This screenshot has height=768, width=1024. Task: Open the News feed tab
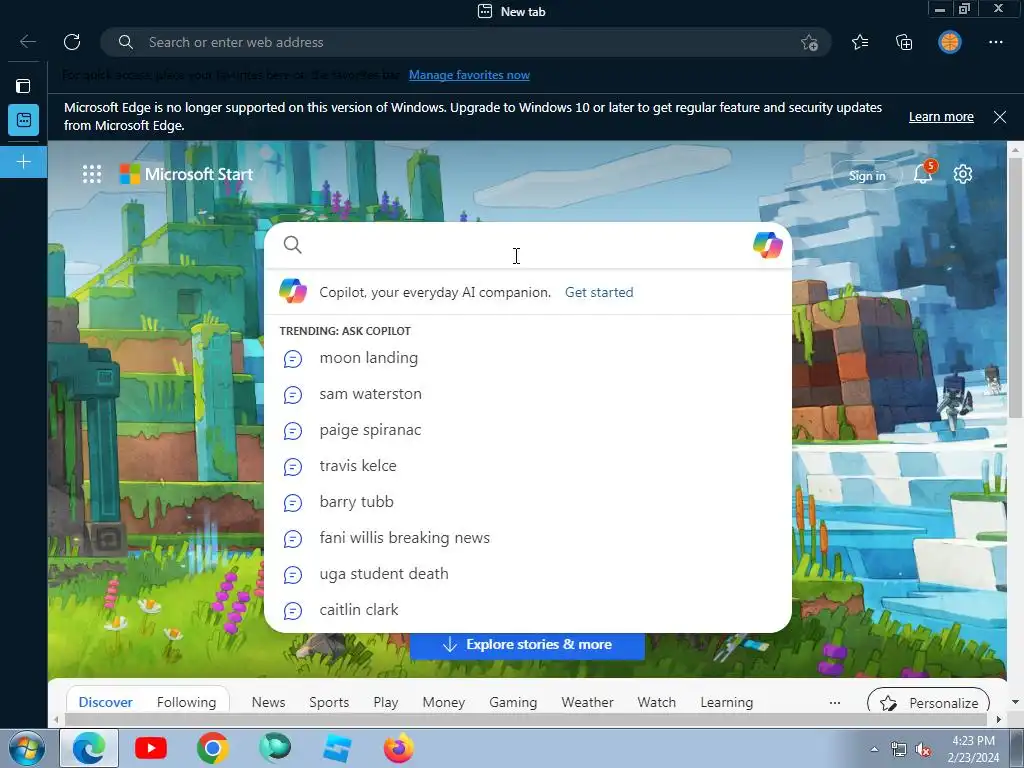click(x=268, y=702)
